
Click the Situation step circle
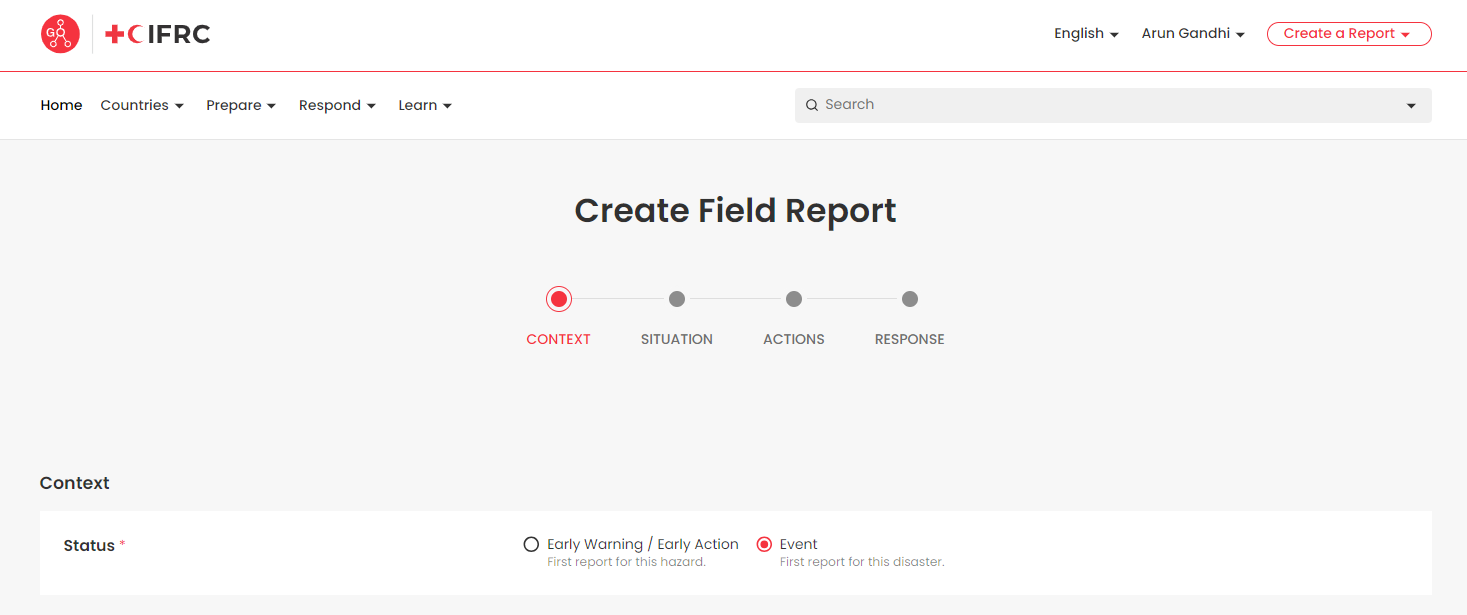click(677, 299)
